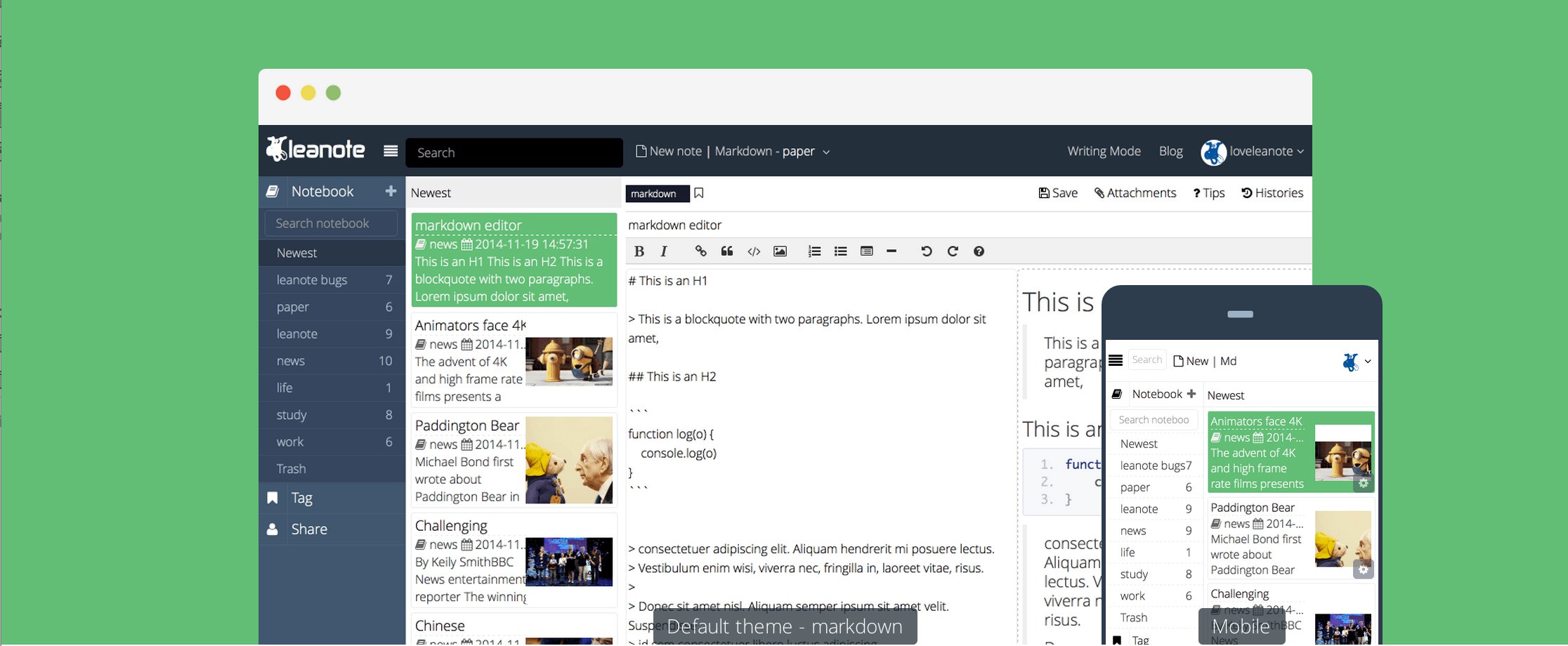Click the Newest header above the desktop note list
Screen dimensions: 1568x646
pyautogui.click(x=431, y=193)
